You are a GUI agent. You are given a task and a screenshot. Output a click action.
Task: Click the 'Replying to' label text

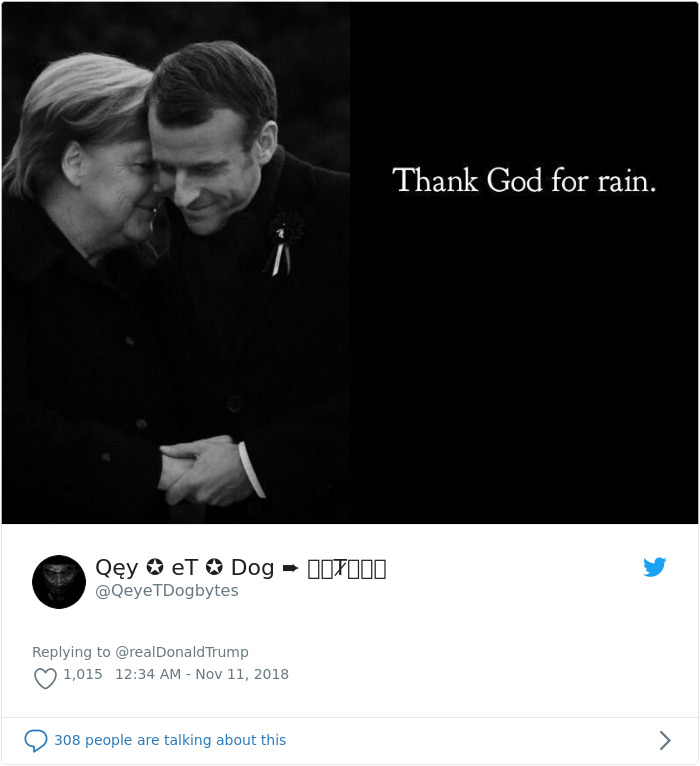71,652
